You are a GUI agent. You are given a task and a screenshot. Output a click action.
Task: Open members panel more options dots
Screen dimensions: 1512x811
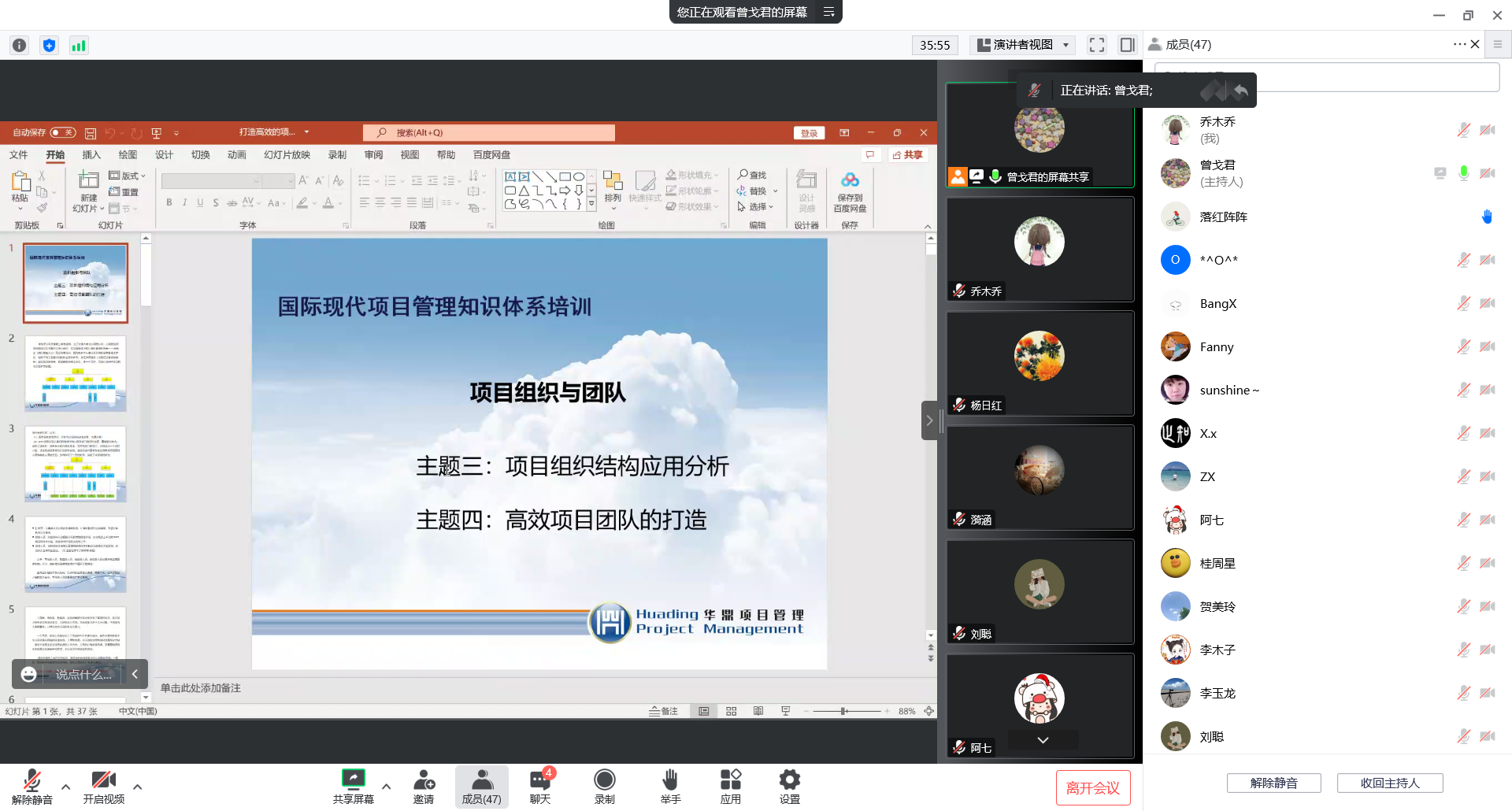click(1459, 44)
